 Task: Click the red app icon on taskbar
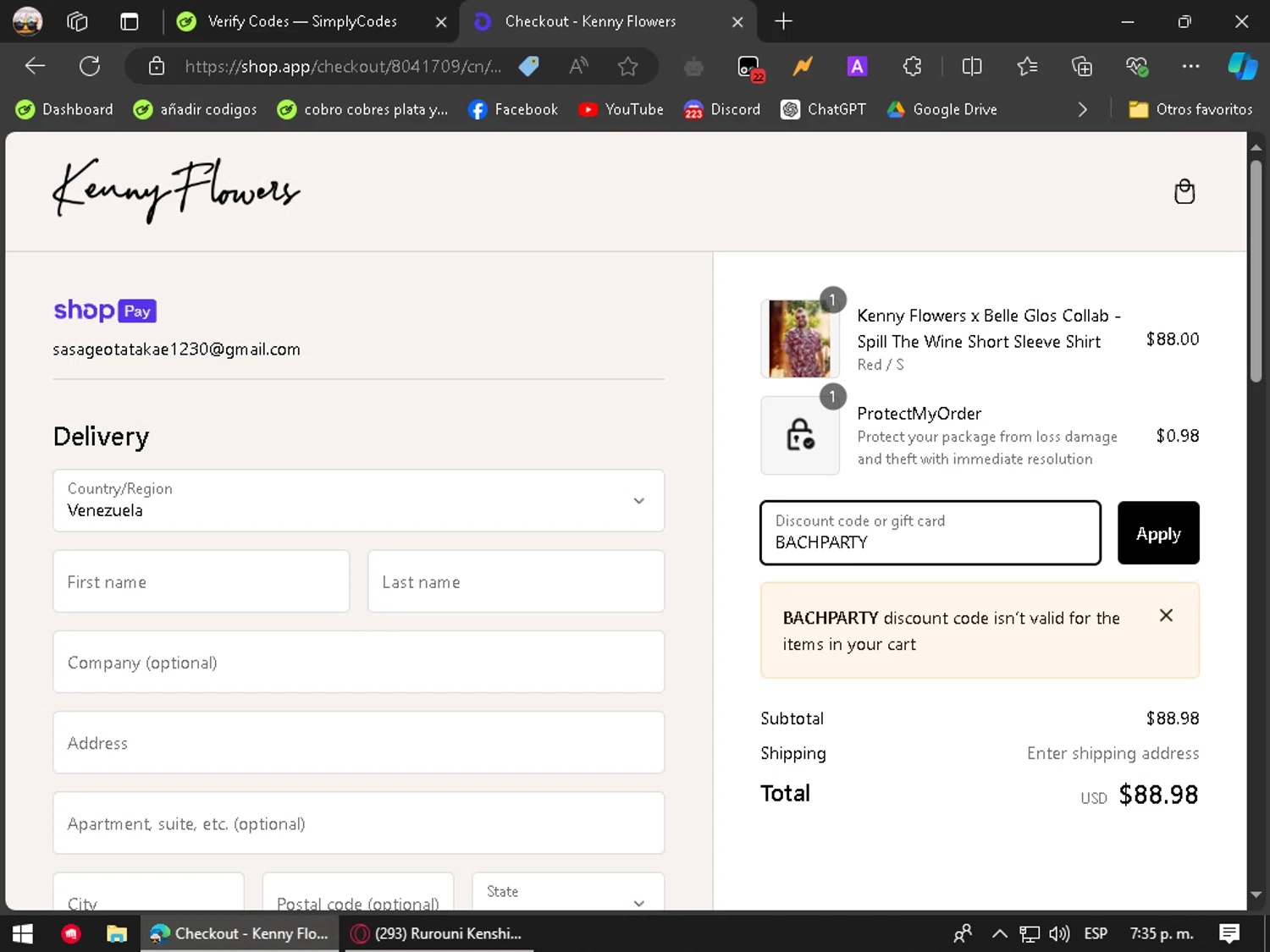[x=71, y=933]
